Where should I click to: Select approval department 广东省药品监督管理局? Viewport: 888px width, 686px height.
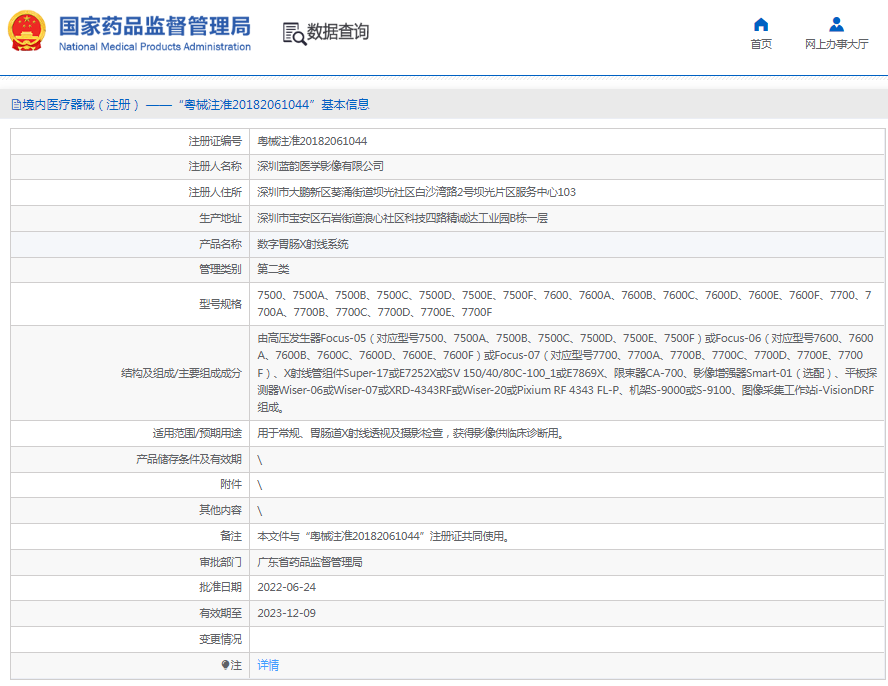[310, 562]
